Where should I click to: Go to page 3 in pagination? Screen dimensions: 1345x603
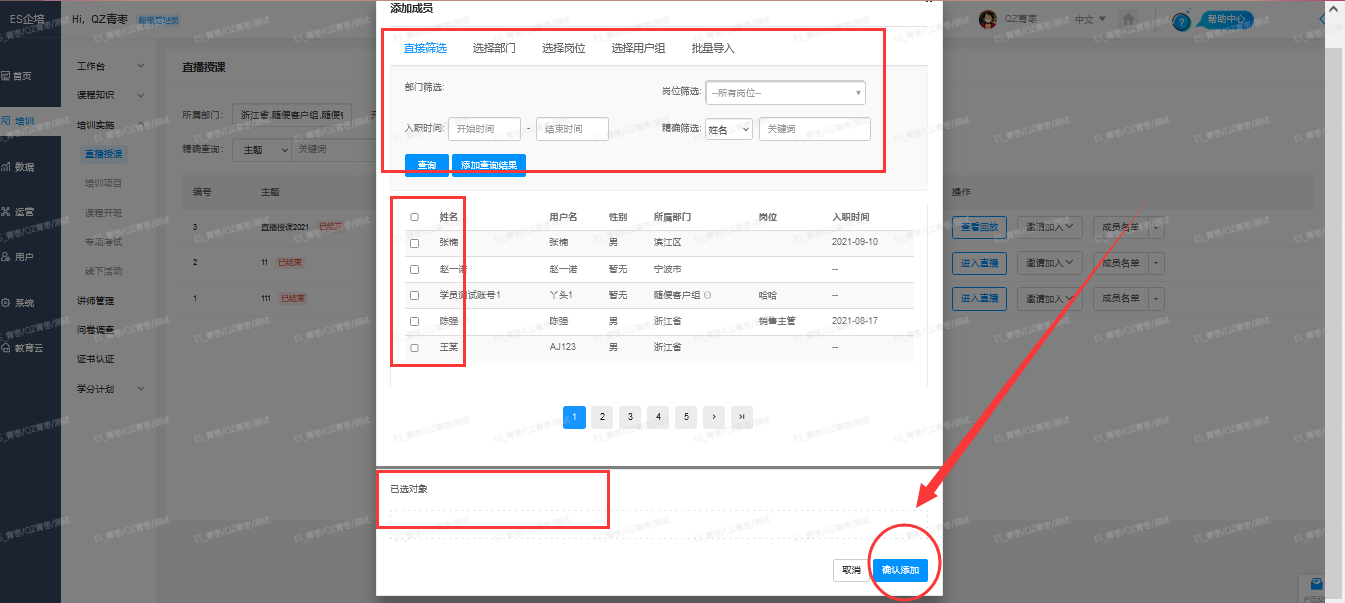(x=630, y=417)
